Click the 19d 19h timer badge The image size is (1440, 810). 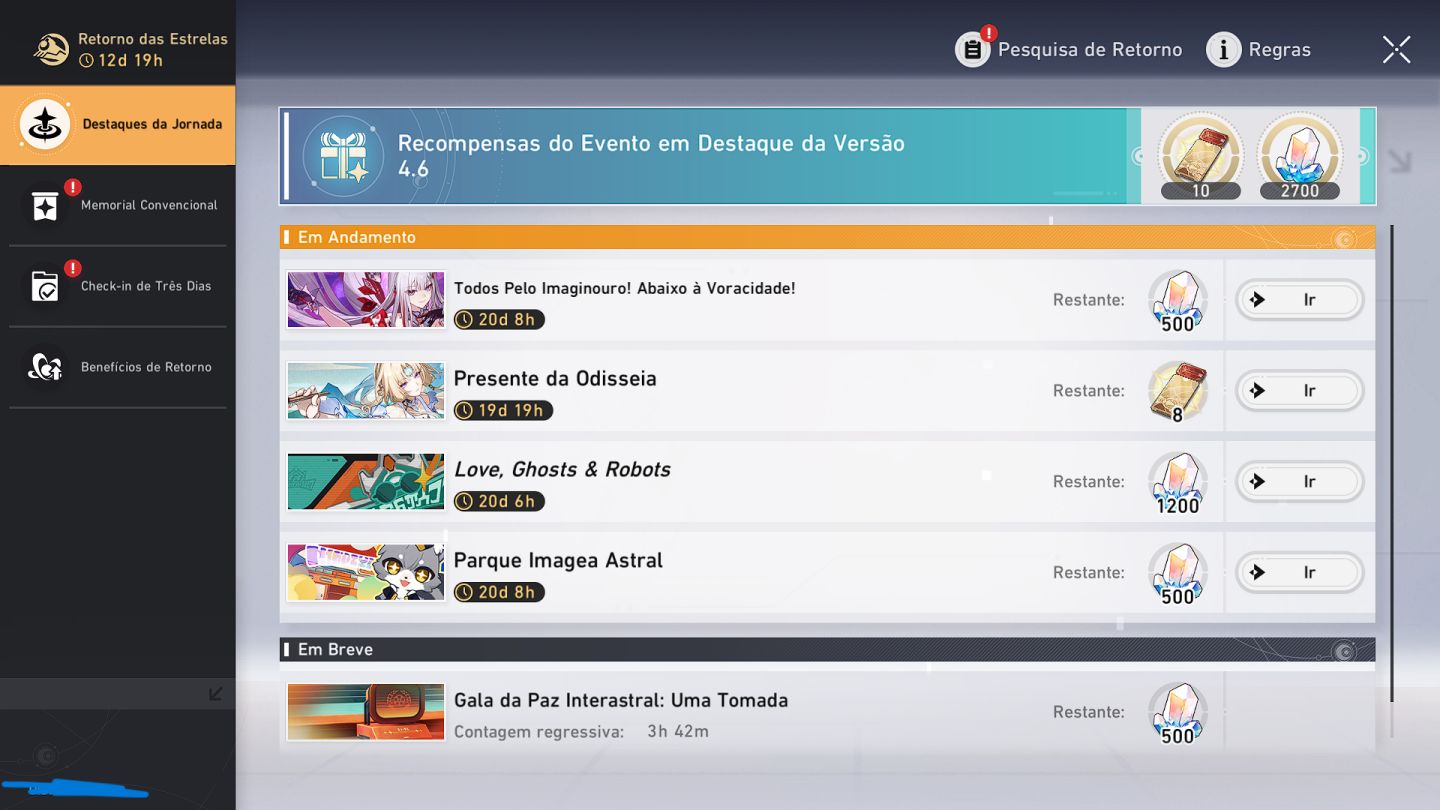point(503,411)
